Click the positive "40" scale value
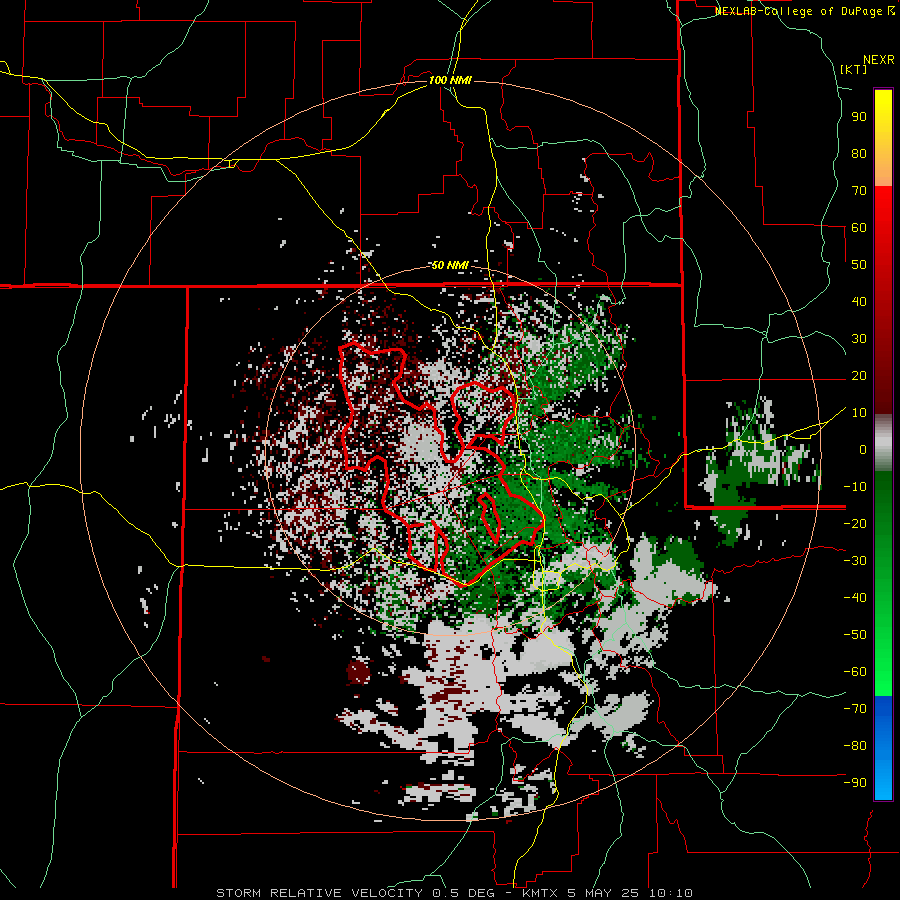Viewport: 900px width, 900px height. [x=859, y=301]
